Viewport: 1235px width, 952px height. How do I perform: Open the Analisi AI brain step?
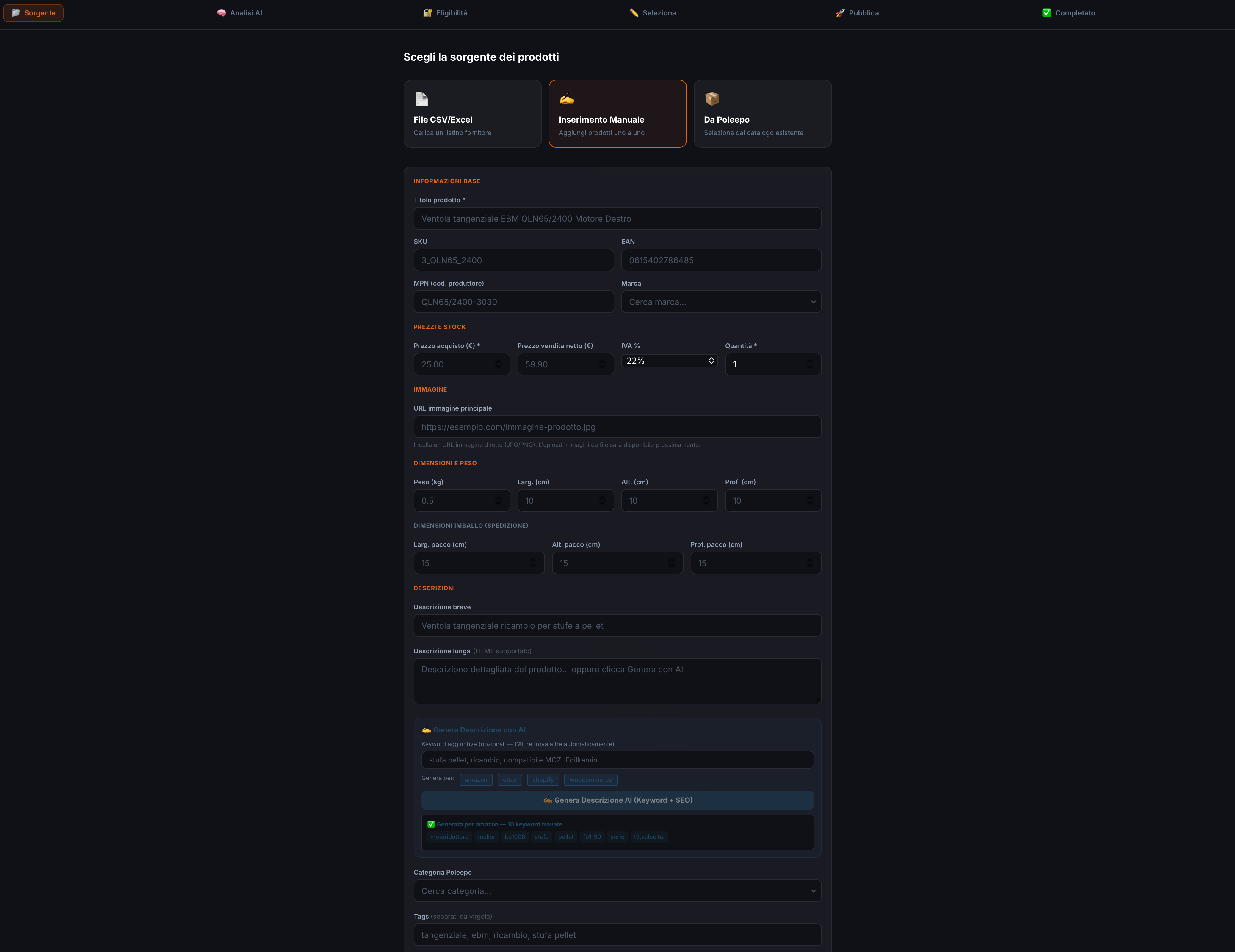(x=240, y=13)
